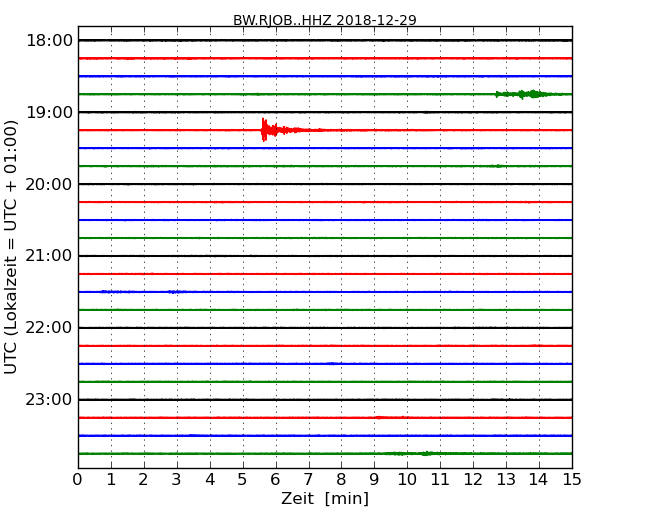Image resolution: width=650 pixels, height=520 pixels.
Task: Select the 20:00 y-axis tick label
Action: point(49,184)
